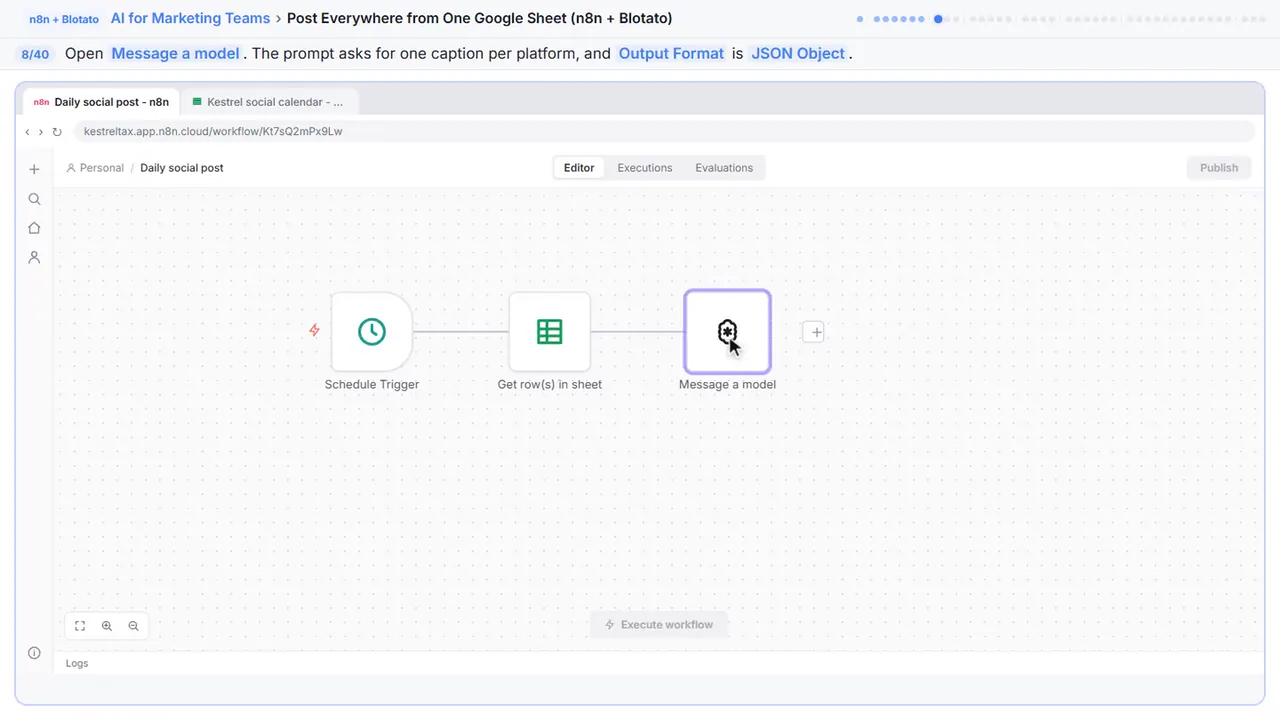Click the JSON Object highlighted term
Image resolution: width=1280 pixels, height=720 pixels.
pyautogui.click(x=798, y=54)
